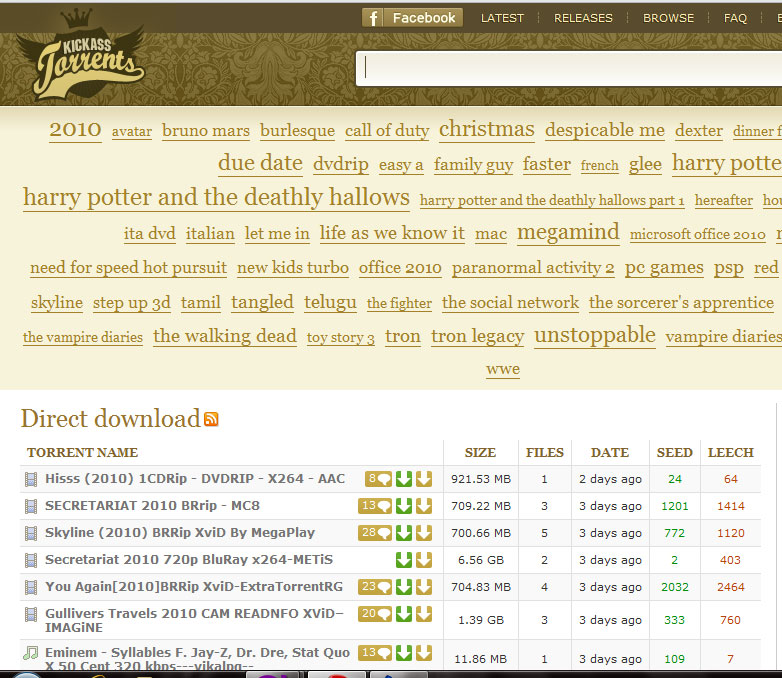Focus the torrent search input field
Viewport: 782px width, 678px height.
pyautogui.click(x=569, y=68)
